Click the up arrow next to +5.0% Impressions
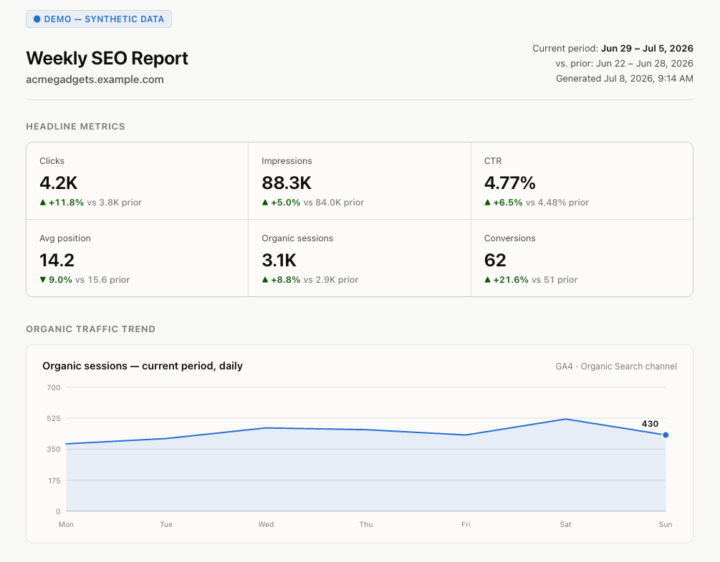720x562 pixels. 265,202
